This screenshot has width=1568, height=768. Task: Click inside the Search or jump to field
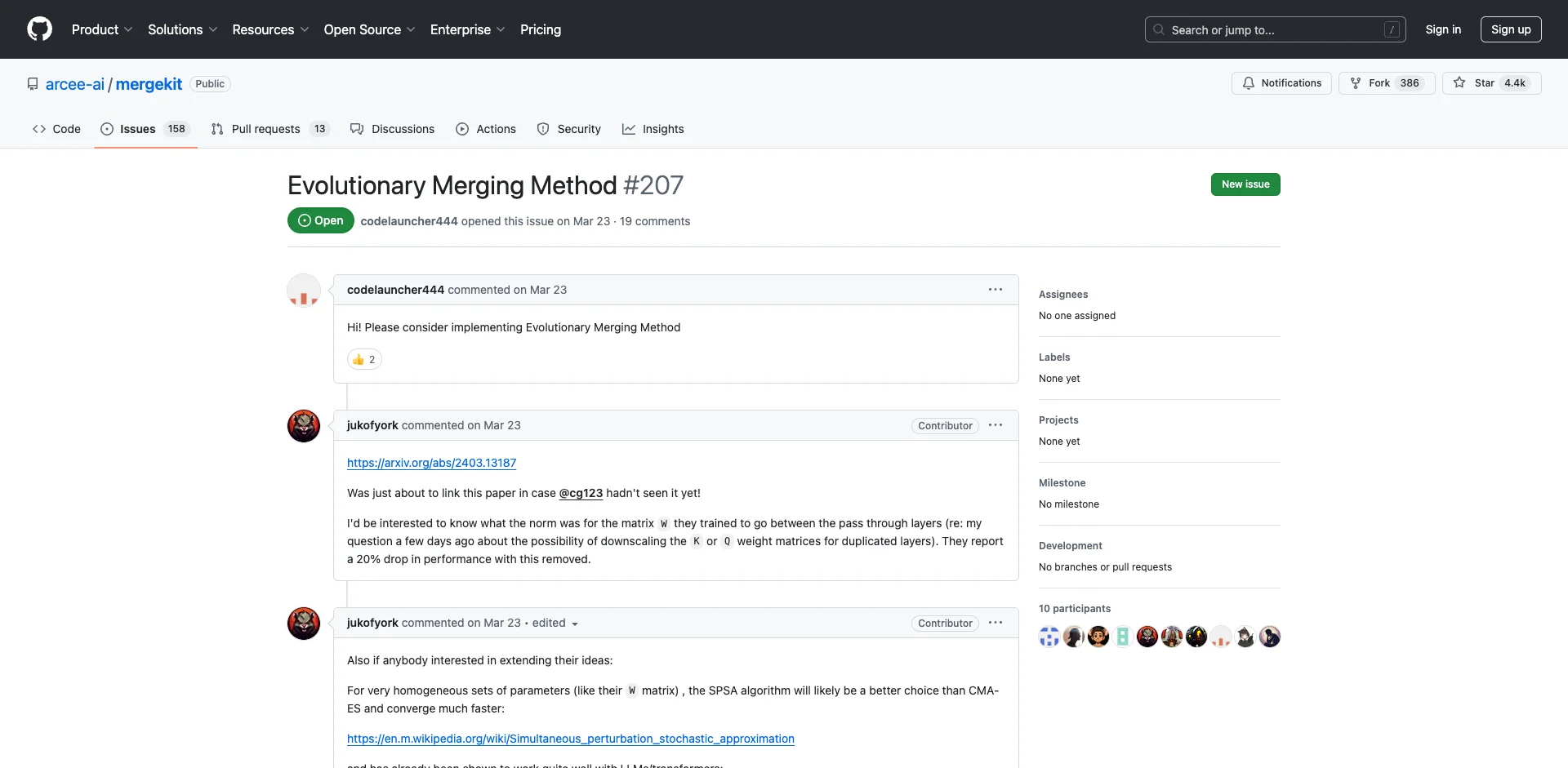pyautogui.click(x=1275, y=29)
